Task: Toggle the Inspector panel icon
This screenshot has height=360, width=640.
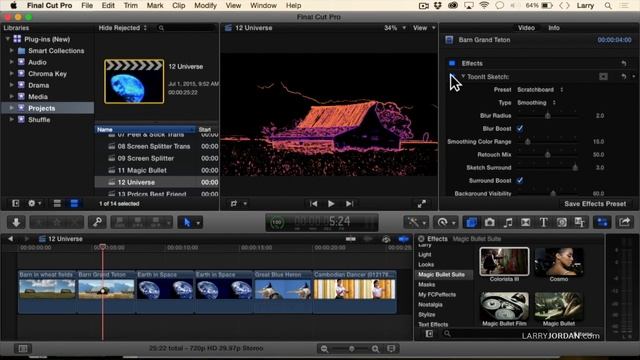Action: pyautogui.click(x=602, y=222)
